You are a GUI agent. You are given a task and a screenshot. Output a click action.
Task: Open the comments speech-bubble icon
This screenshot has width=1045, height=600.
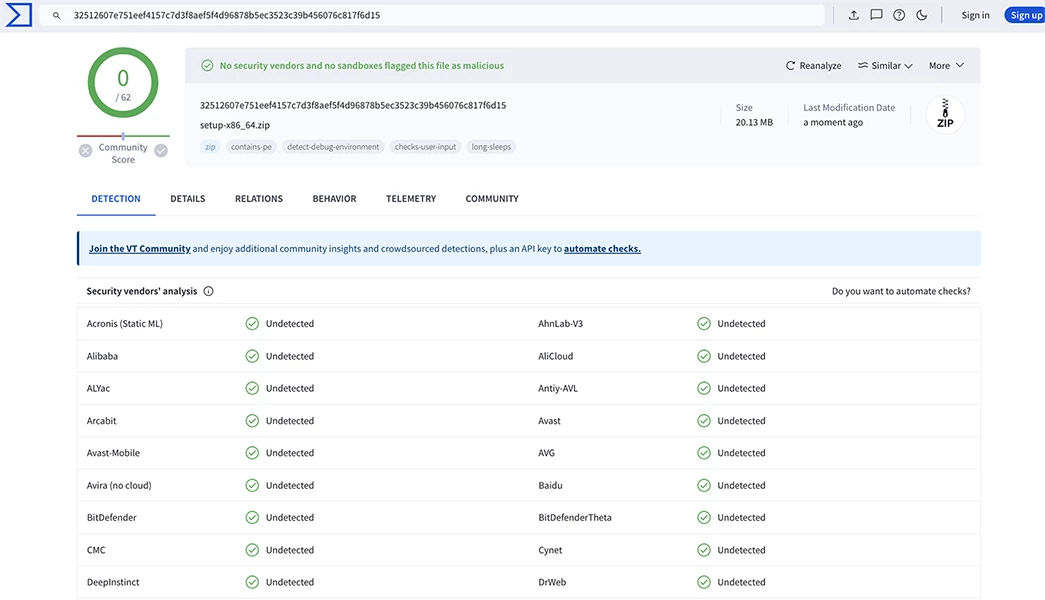(x=876, y=15)
